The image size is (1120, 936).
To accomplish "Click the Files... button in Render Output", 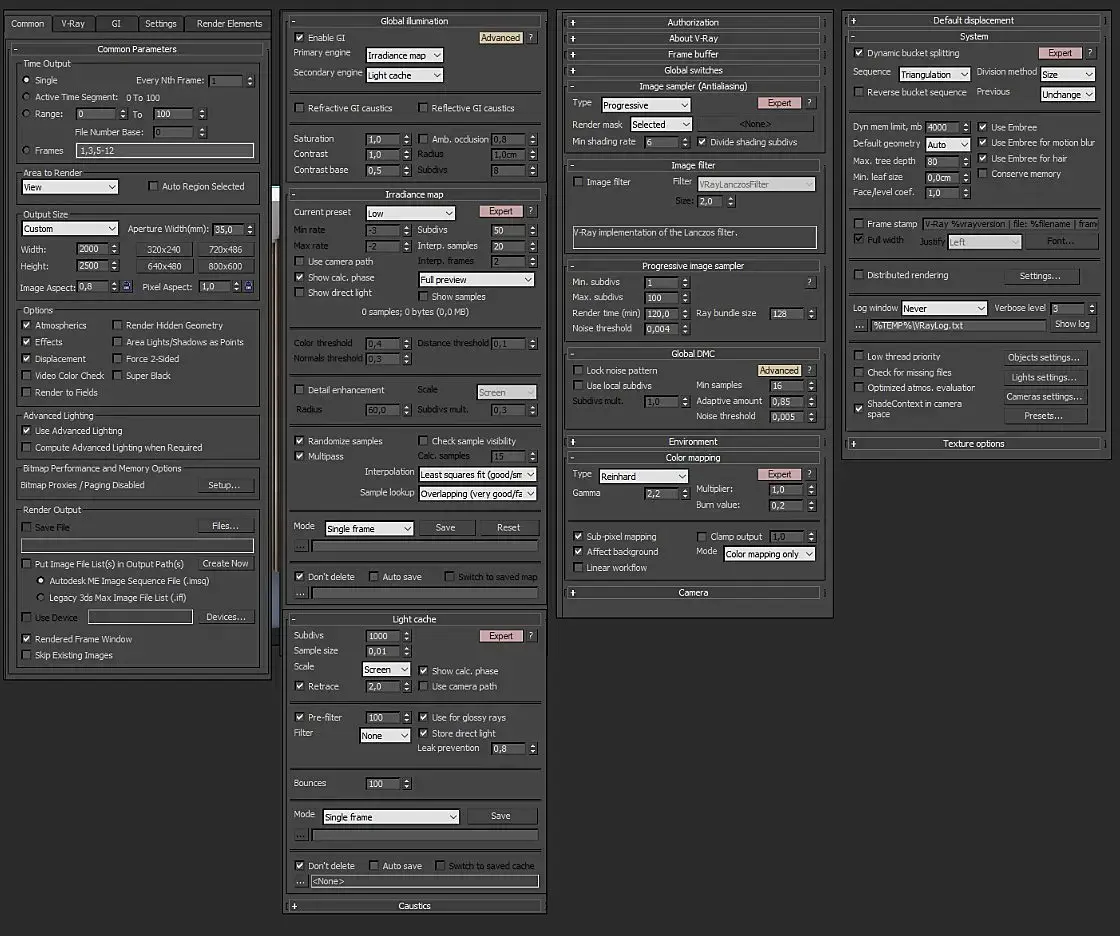I will point(226,526).
